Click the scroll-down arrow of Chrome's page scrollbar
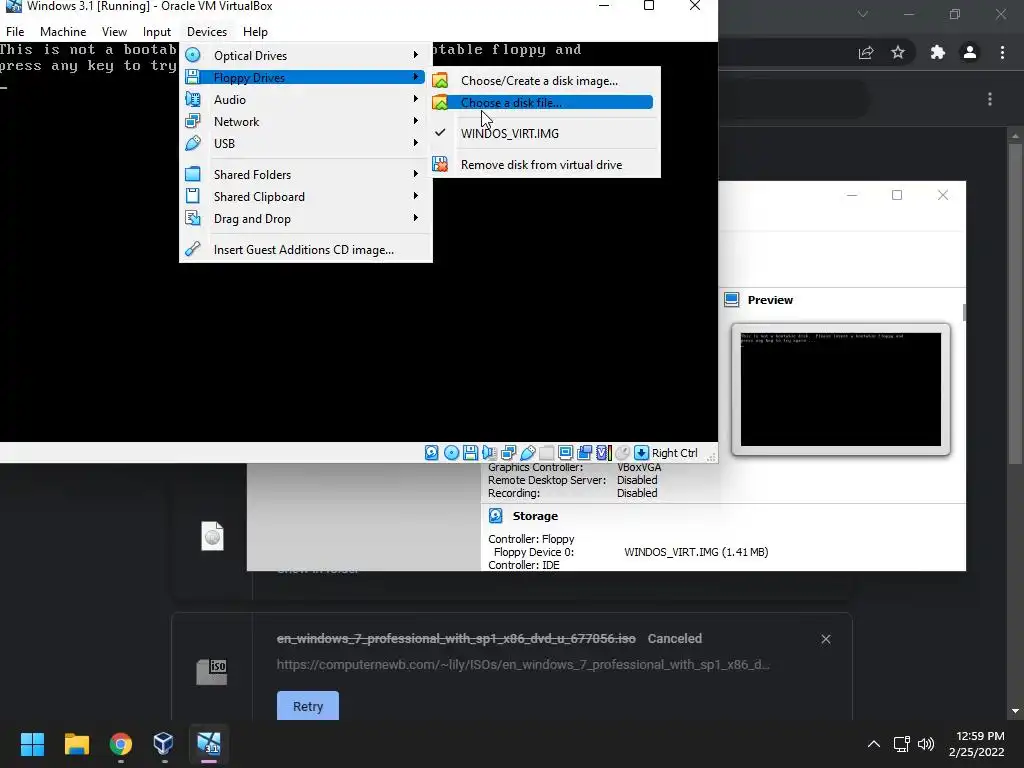 (x=1015, y=711)
